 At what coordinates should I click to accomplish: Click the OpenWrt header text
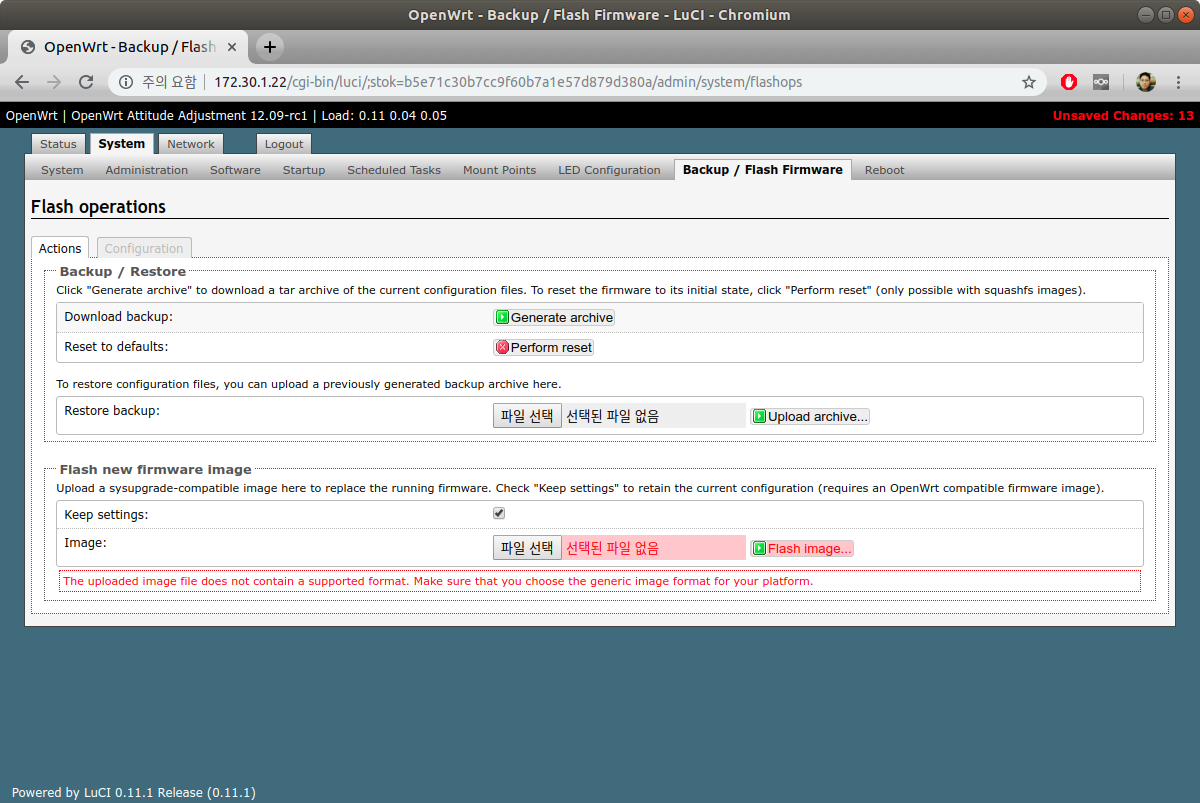tap(32, 116)
